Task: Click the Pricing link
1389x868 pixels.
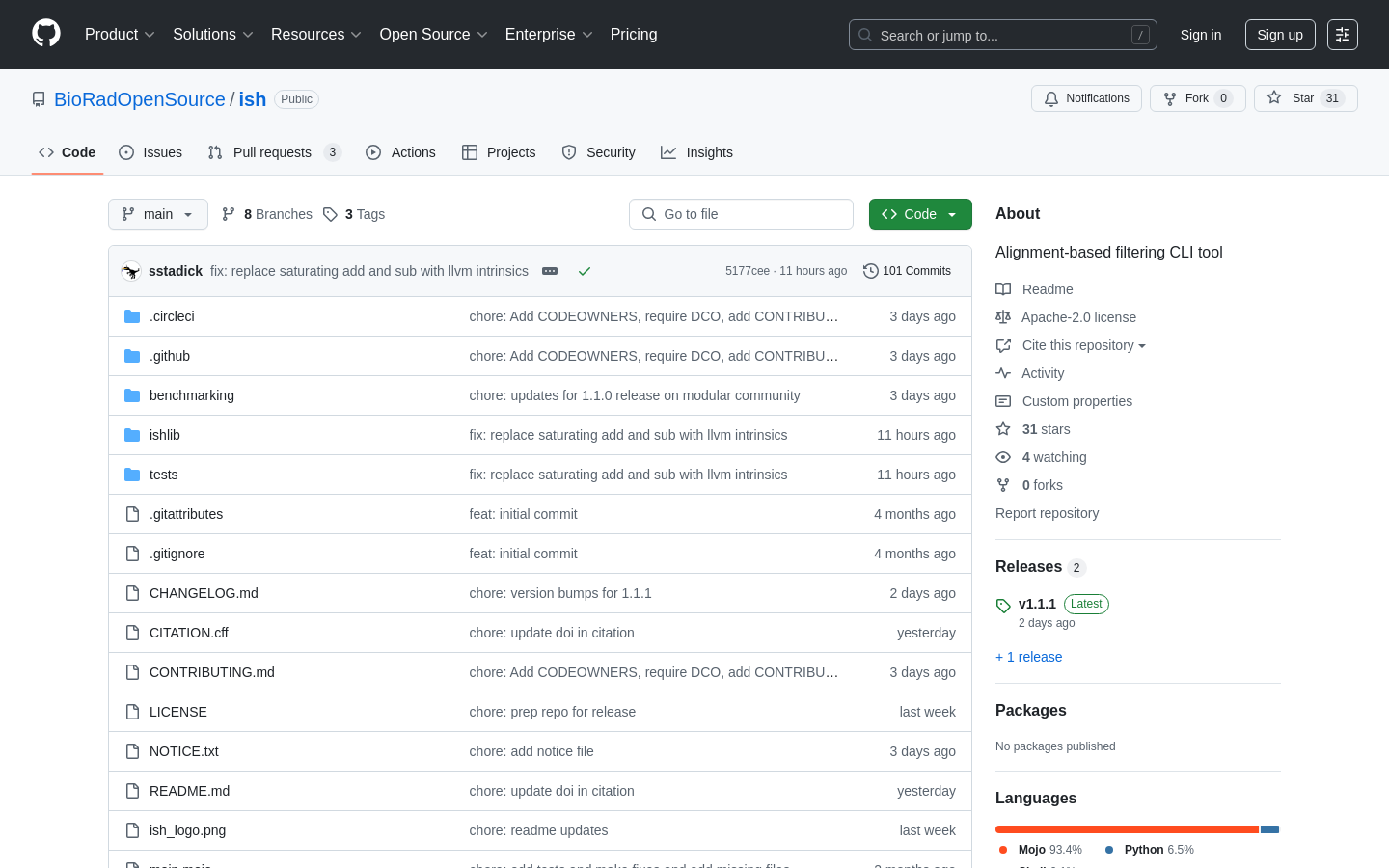Action: click(x=634, y=35)
